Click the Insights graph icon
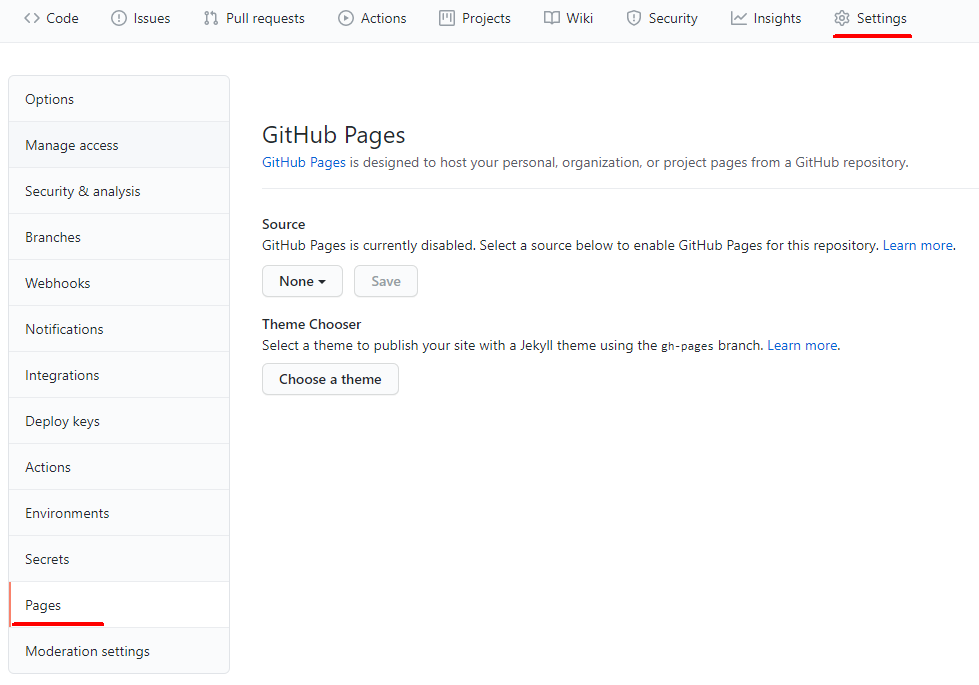Viewport: 979px width, 685px height. 739,18
